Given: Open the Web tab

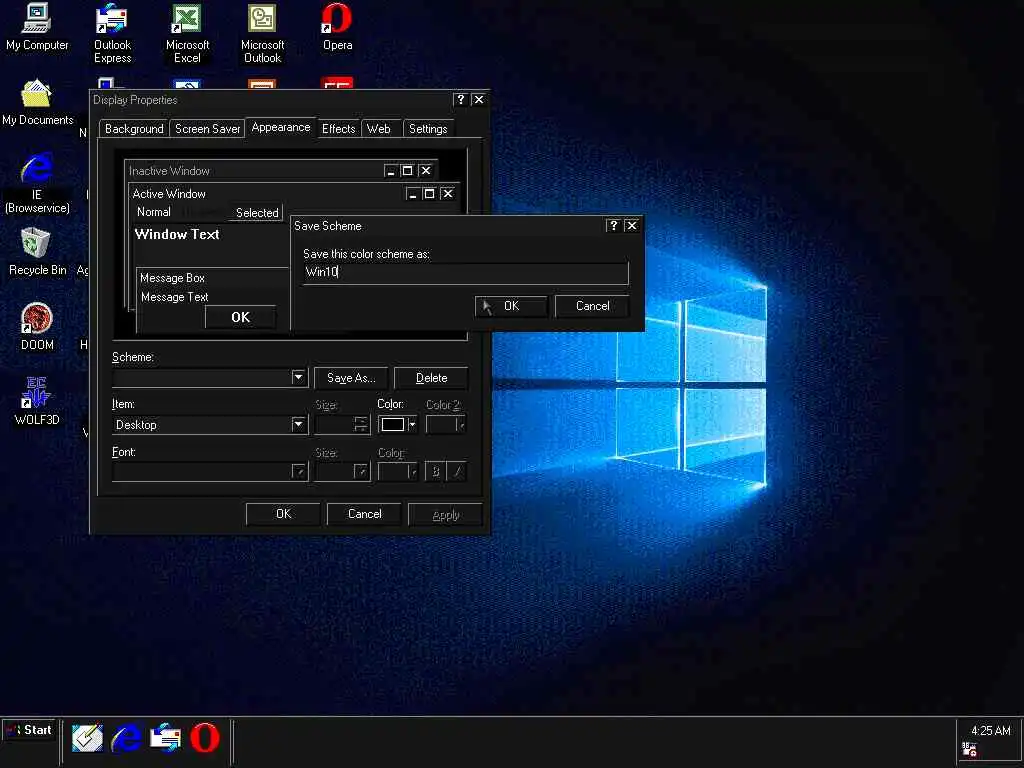Looking at the screenshot, I should click(379, 129).
